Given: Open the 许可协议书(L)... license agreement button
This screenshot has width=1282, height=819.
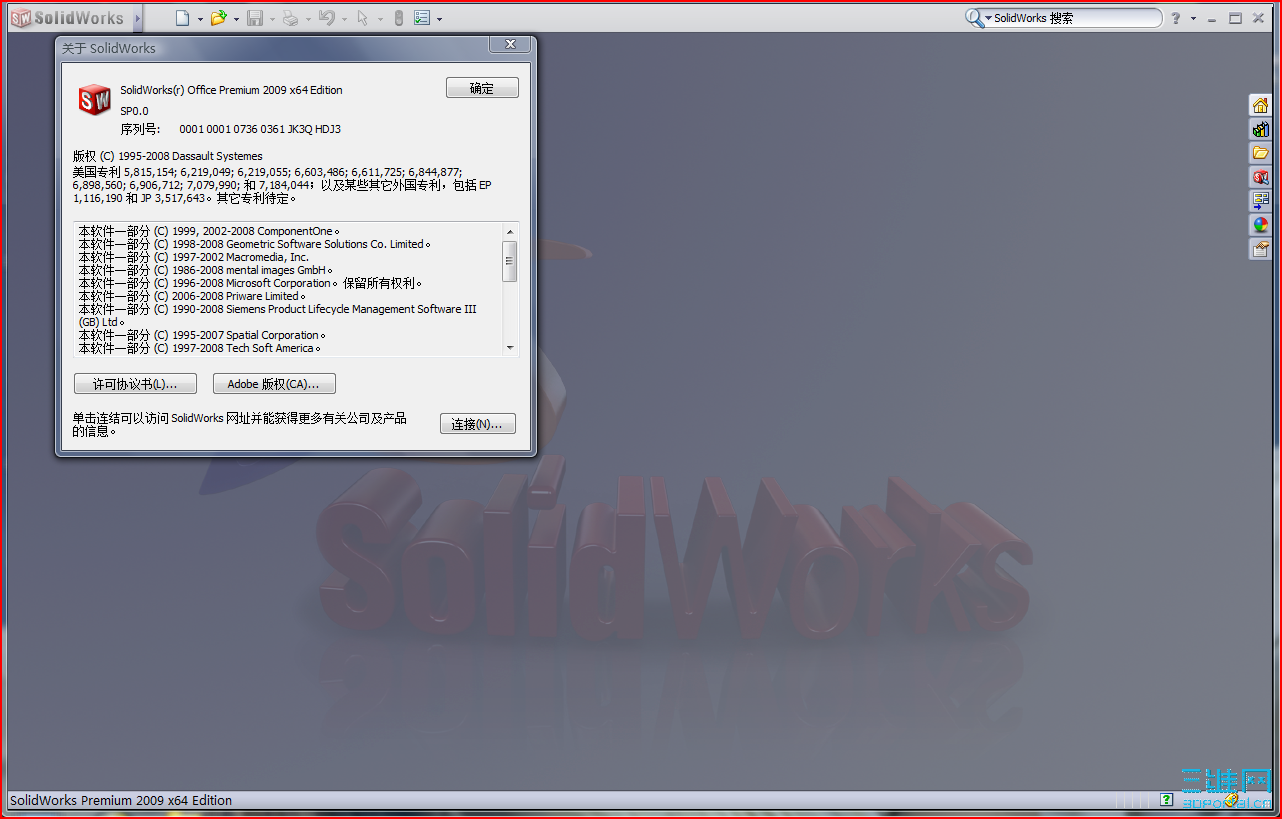Looking at the screenshot, I should 135,384.
